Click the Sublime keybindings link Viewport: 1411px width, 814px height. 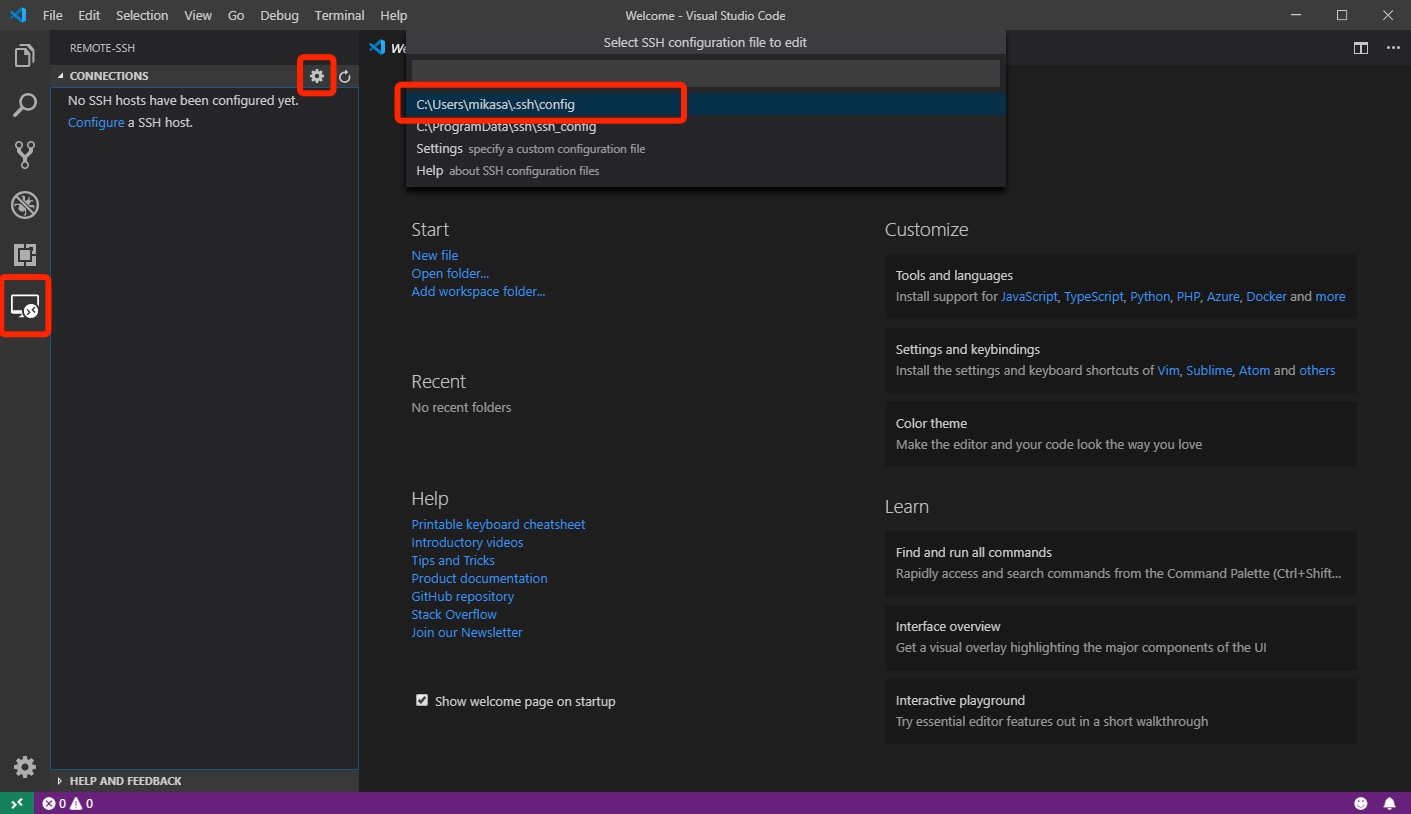(1209, 371)
